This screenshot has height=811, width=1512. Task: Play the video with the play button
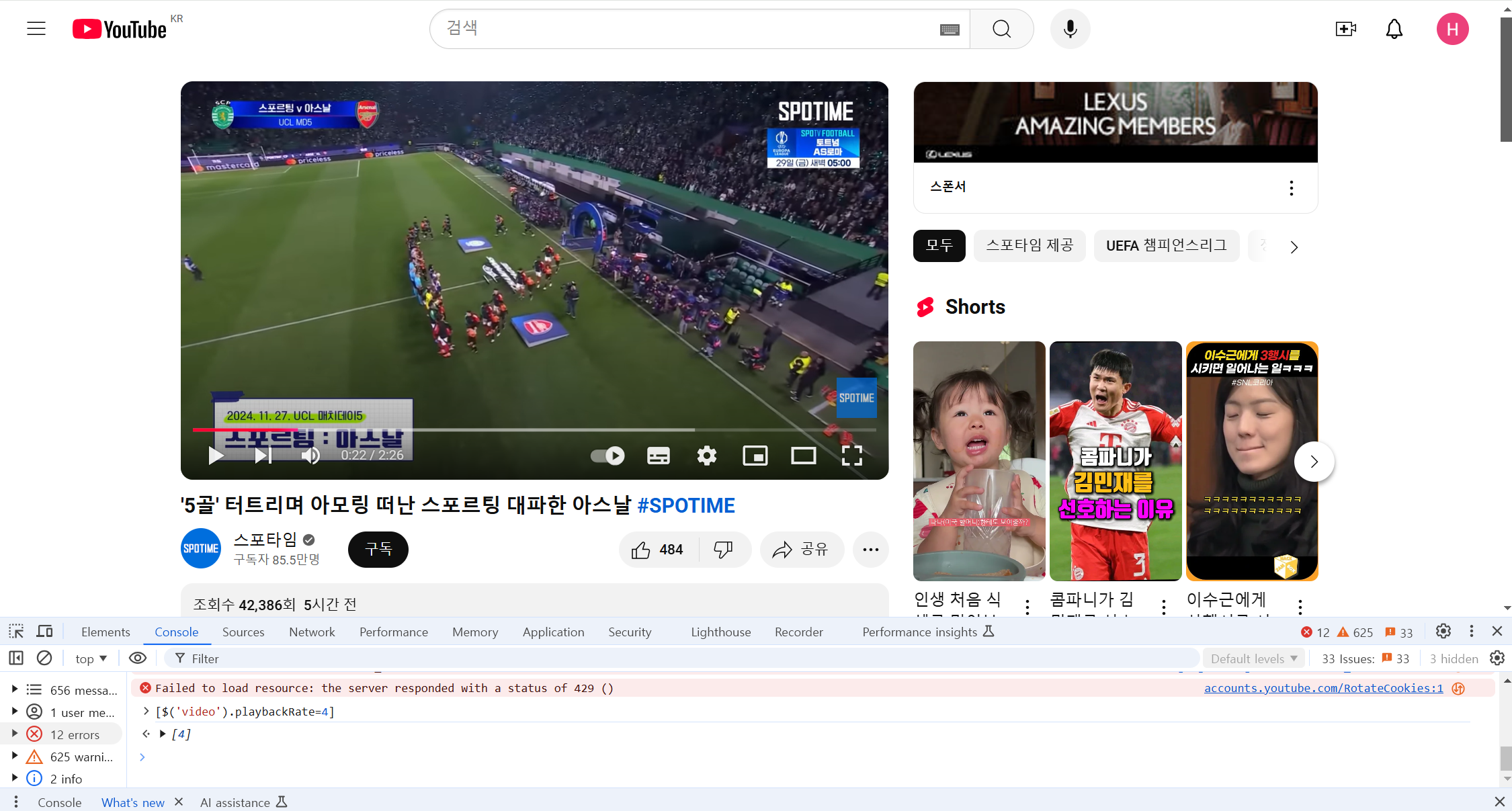pos(216,456)
